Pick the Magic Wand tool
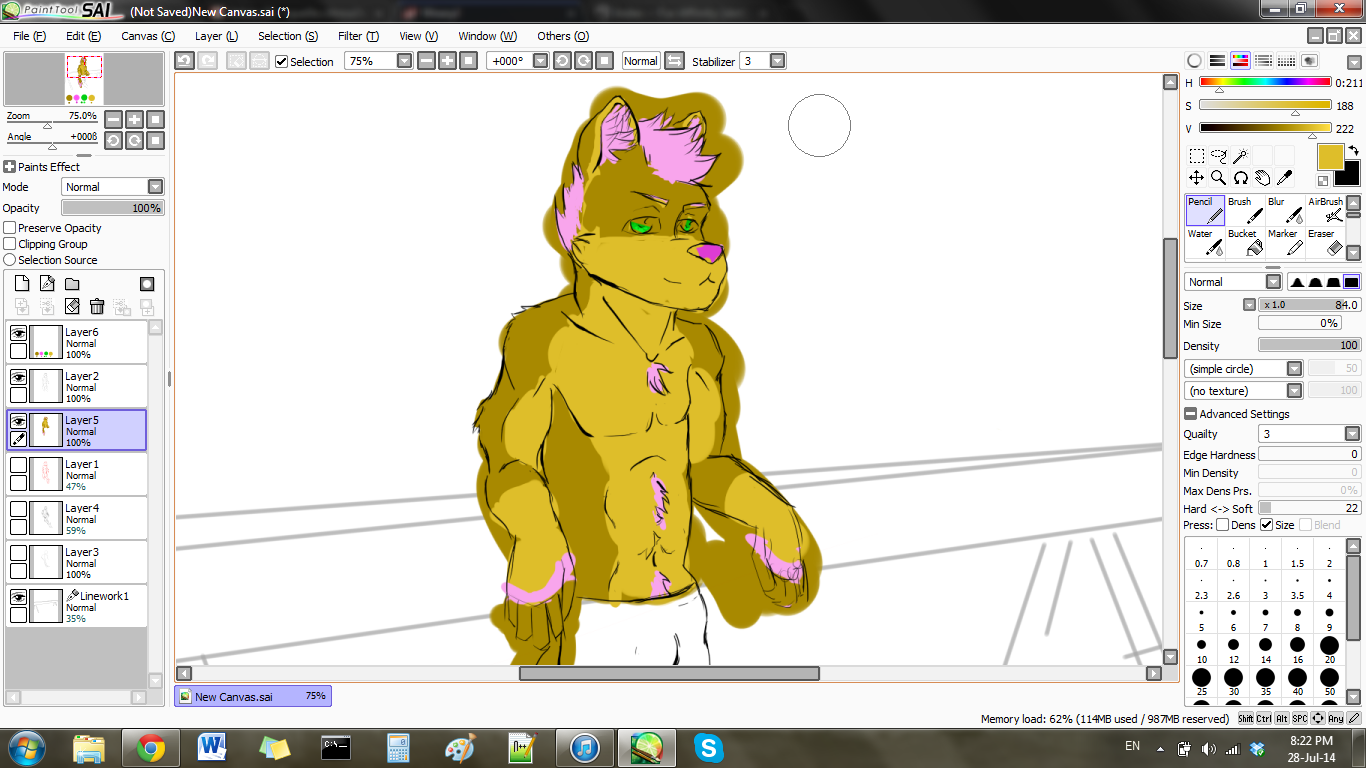Screen dimensions: 1366x768 click(x=1240, y=156)
